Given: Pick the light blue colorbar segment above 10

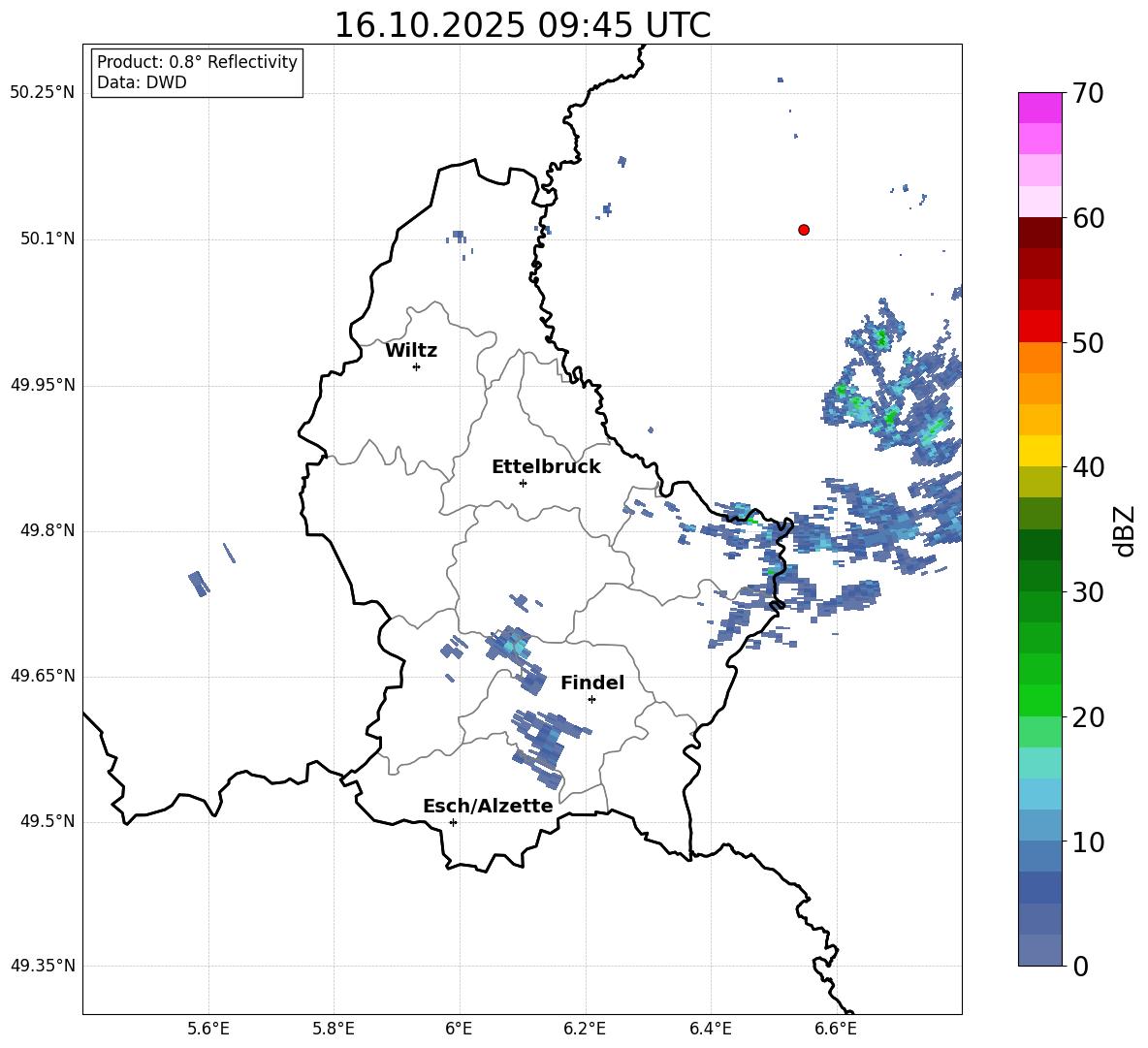Looking at the screenshot, I should (1040, 826).
